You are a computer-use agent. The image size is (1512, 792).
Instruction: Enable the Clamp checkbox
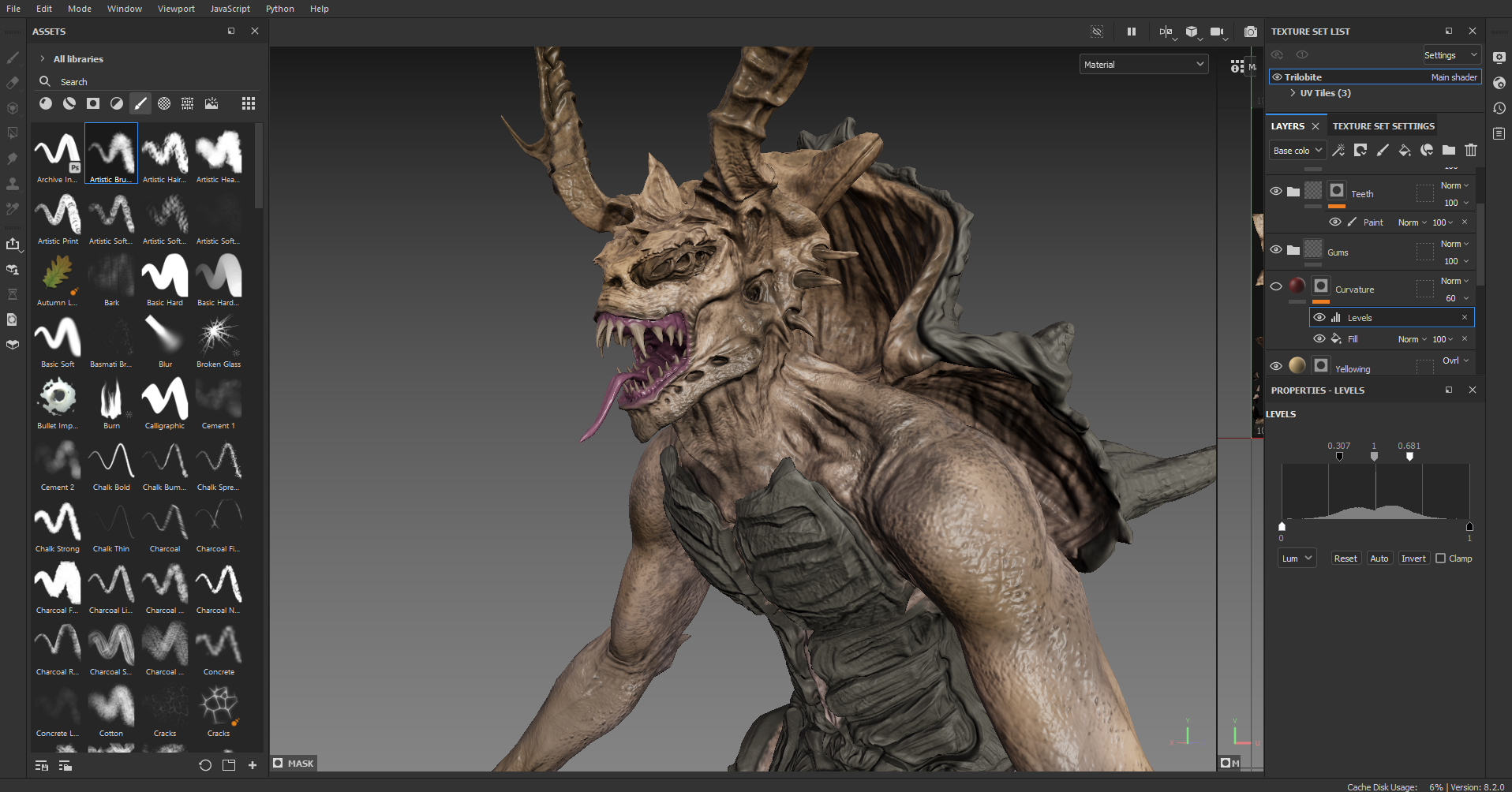pyautogui.click(x=1440, y=559)
